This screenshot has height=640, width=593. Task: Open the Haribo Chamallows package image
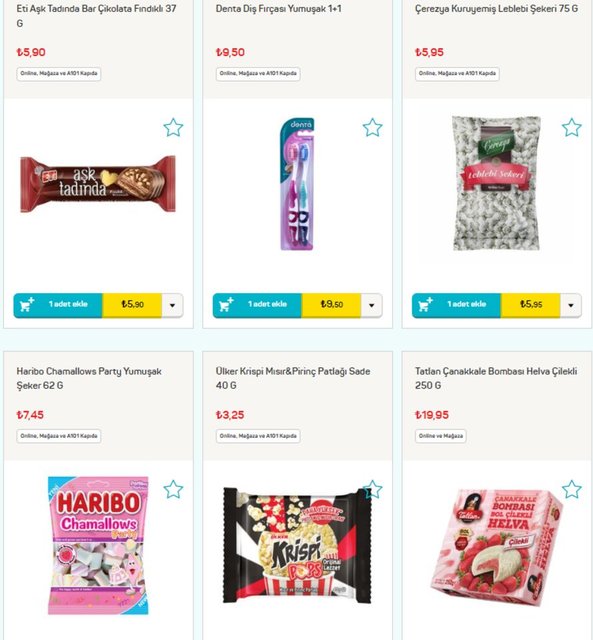[98, 545]
